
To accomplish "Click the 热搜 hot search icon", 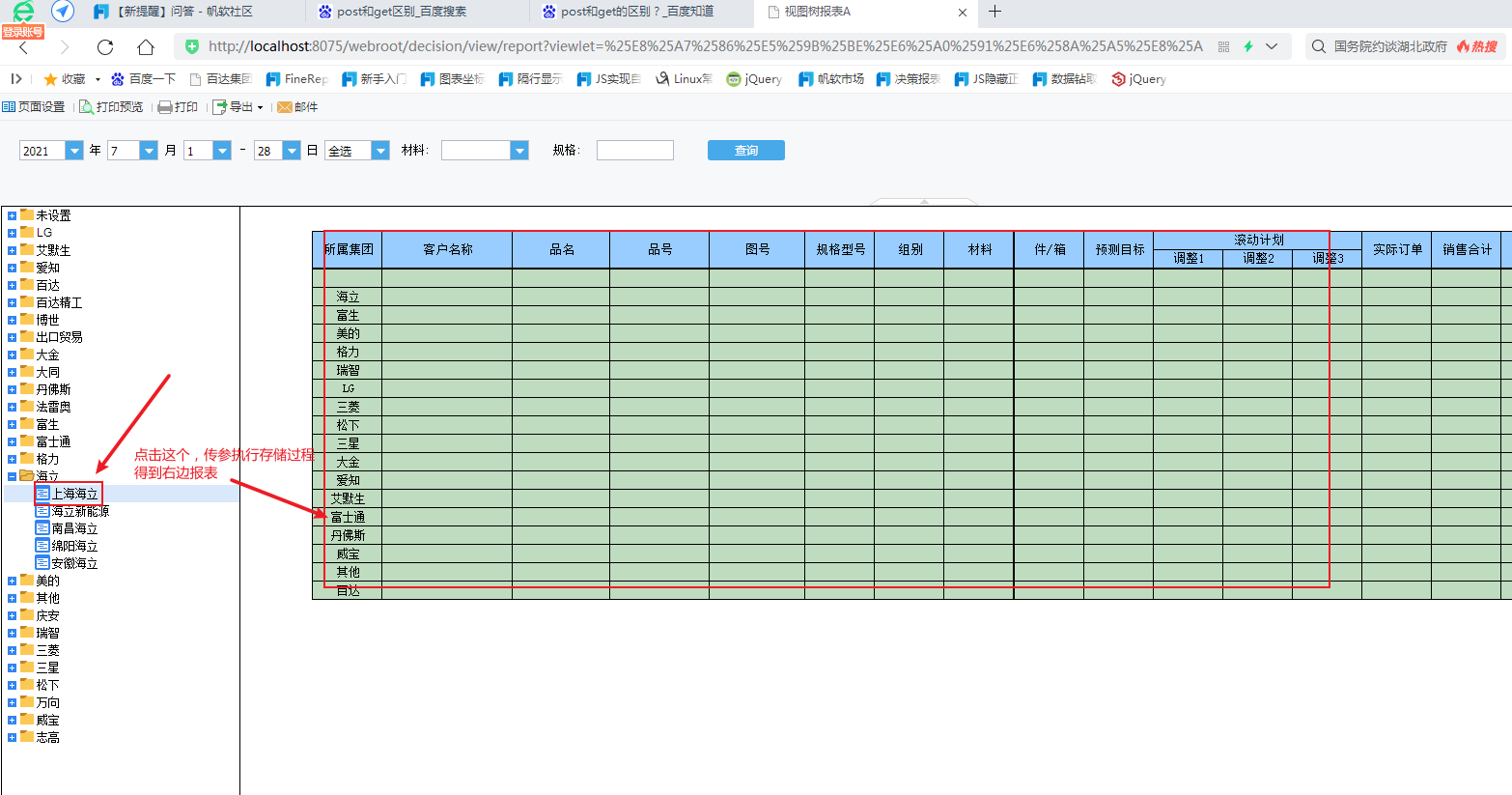I will click(x=1477, y=46).
